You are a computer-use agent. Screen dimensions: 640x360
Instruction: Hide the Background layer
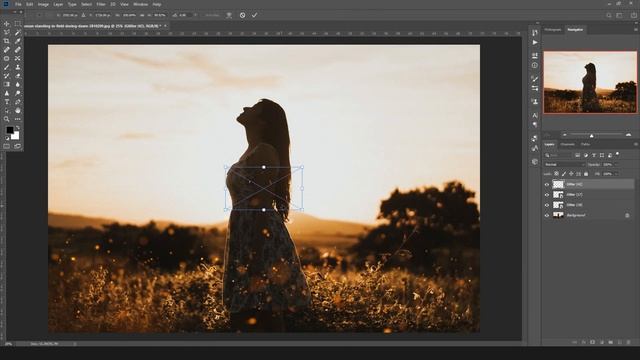click(x=547, y=215)
